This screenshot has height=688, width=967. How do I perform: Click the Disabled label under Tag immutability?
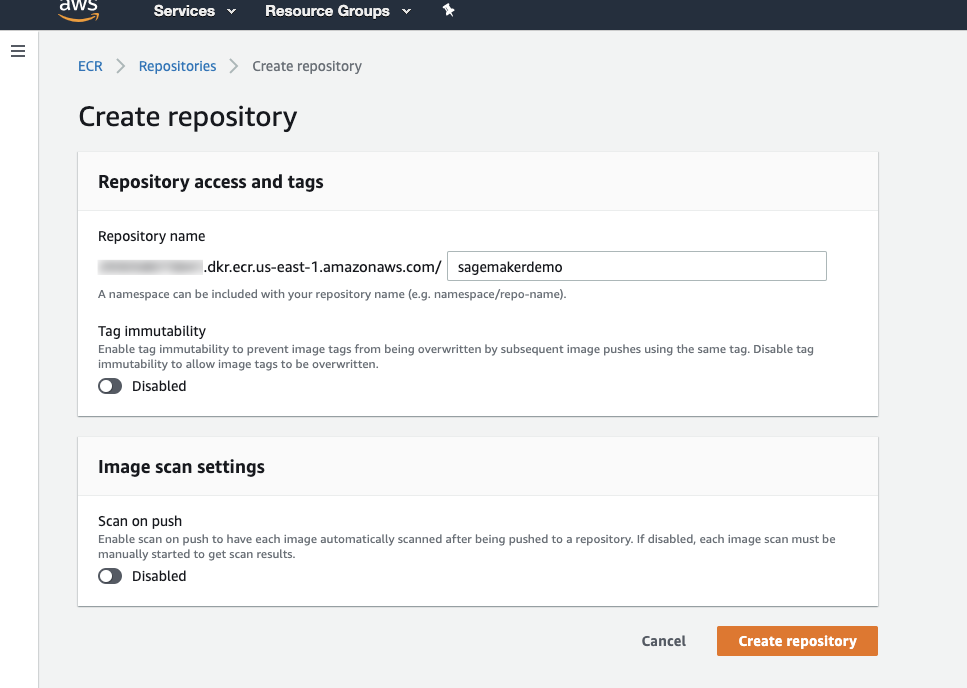159,386
